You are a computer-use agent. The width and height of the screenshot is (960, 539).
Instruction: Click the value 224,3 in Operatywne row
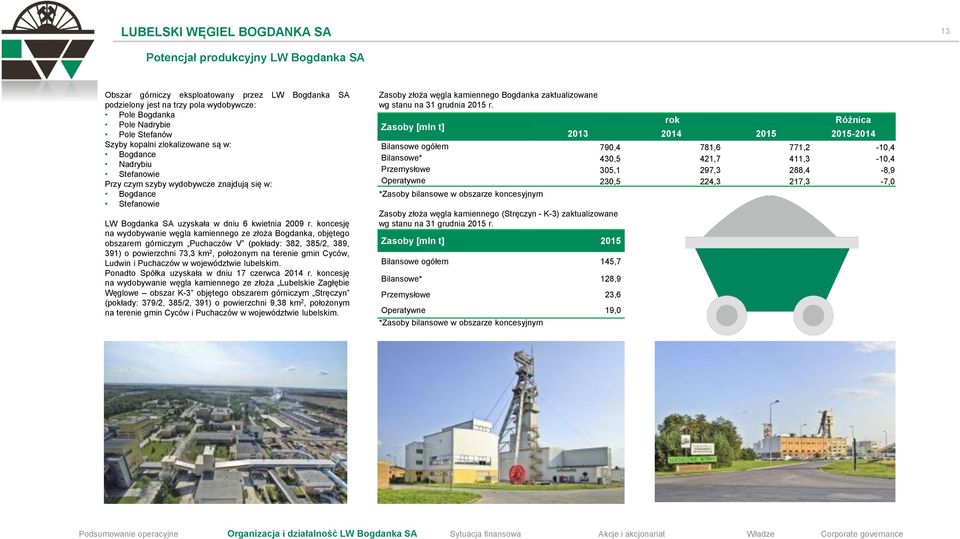click(710, 181)
